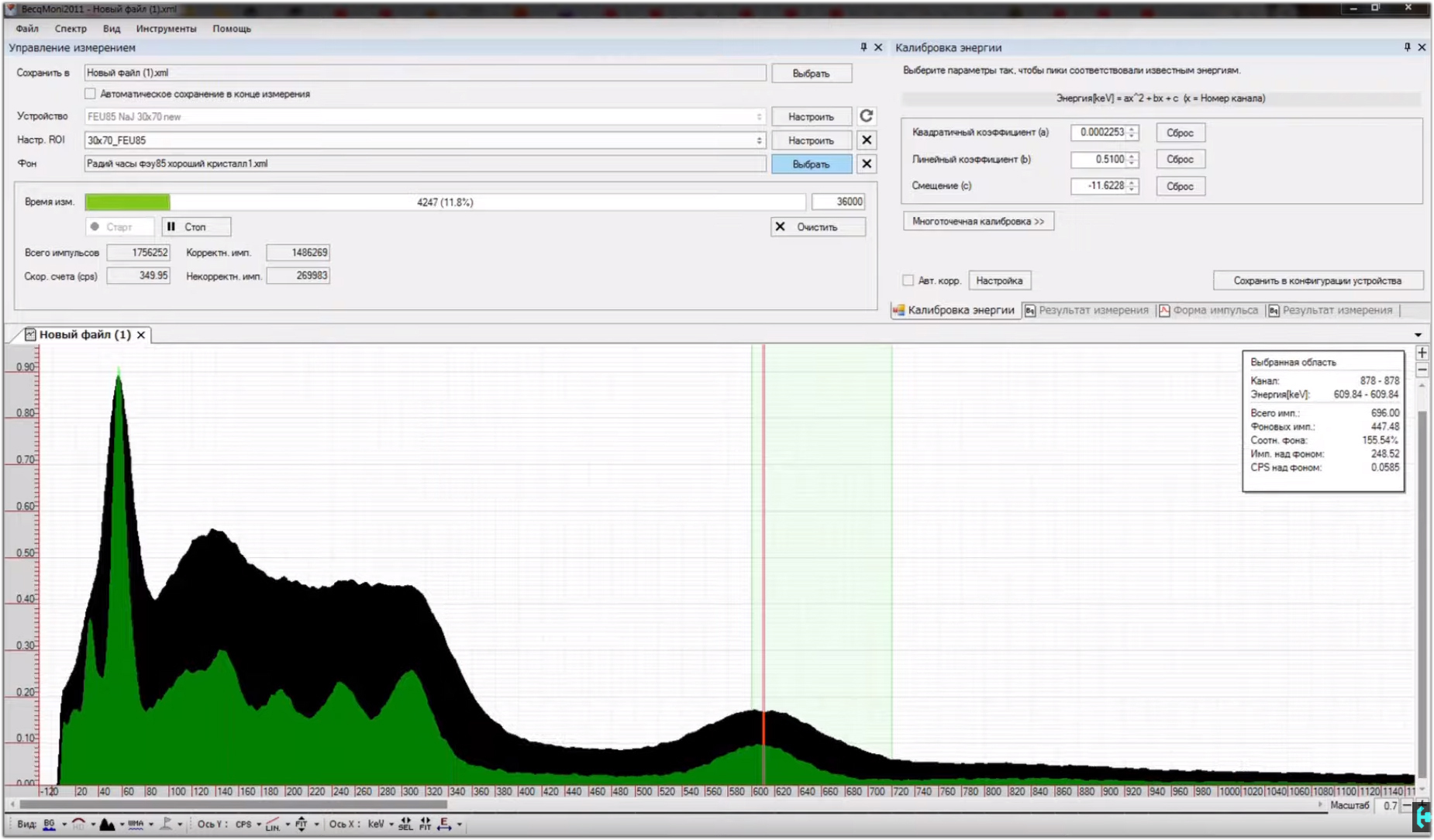Zoom in with plus icon on chart
This screenshot has height=840, width=1434.
pos(1422,353)
